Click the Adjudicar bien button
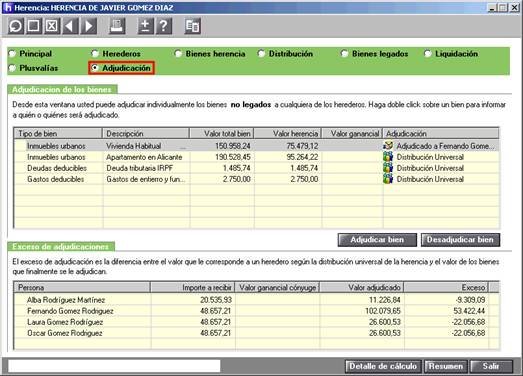The width and height of the screenshot is (523, 376). 377,240
